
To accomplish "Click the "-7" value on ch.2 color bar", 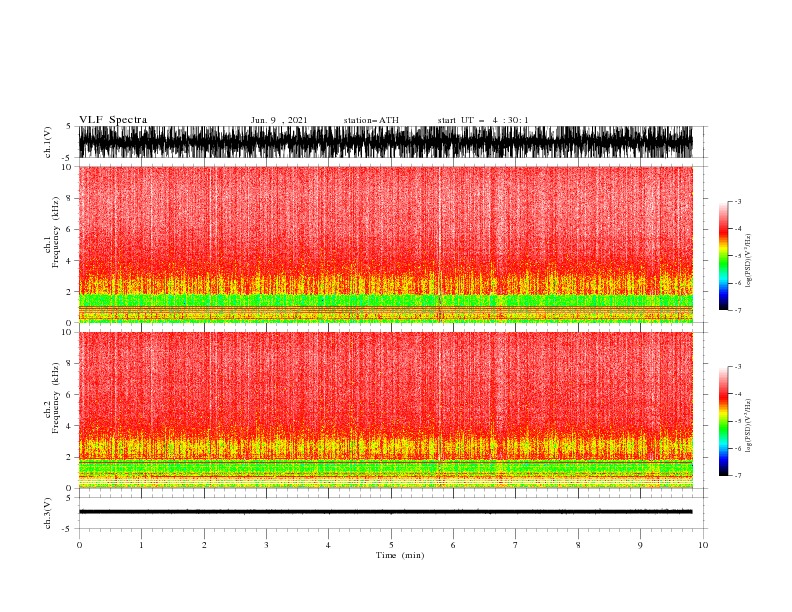I will coord(738,476).
